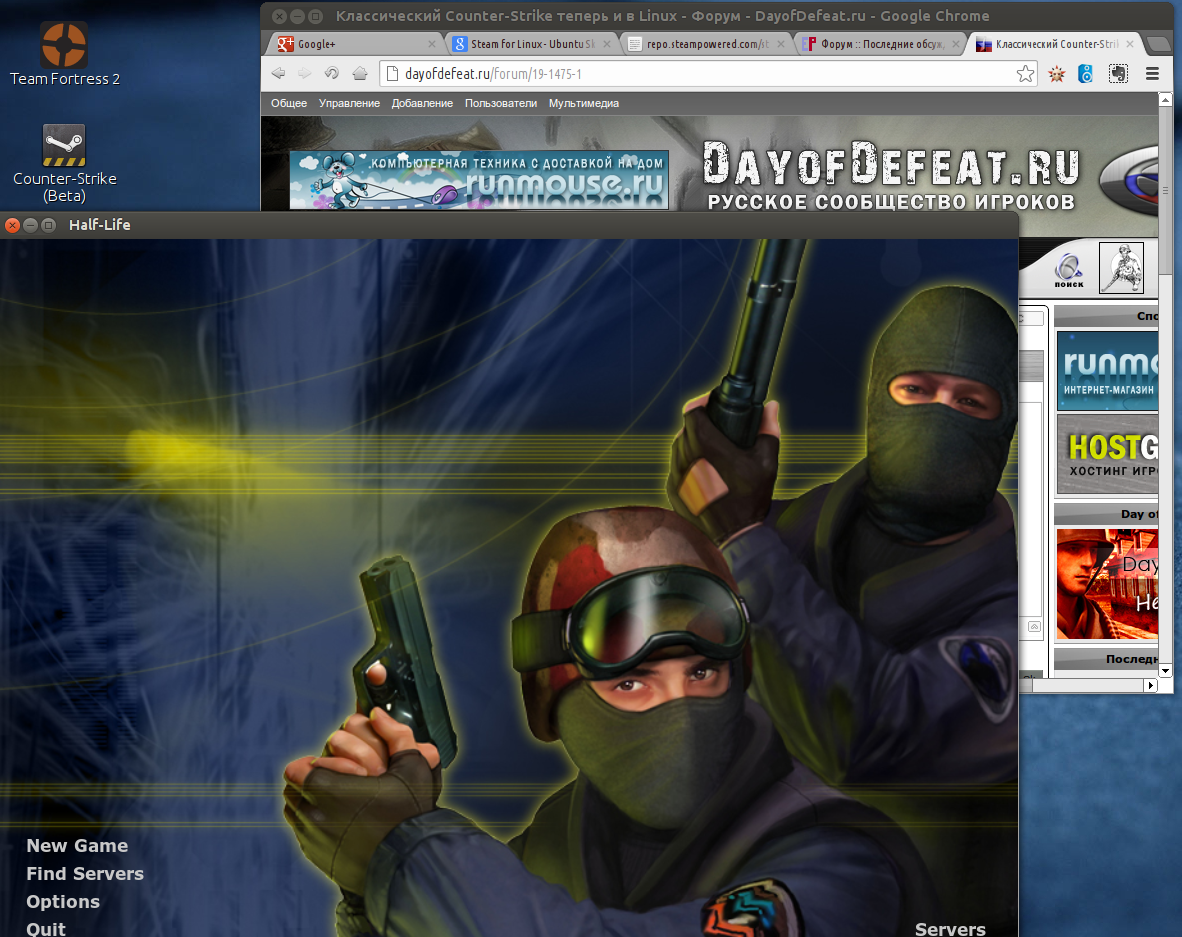Open the Chrome hamburger menu

click(1152, 74)
